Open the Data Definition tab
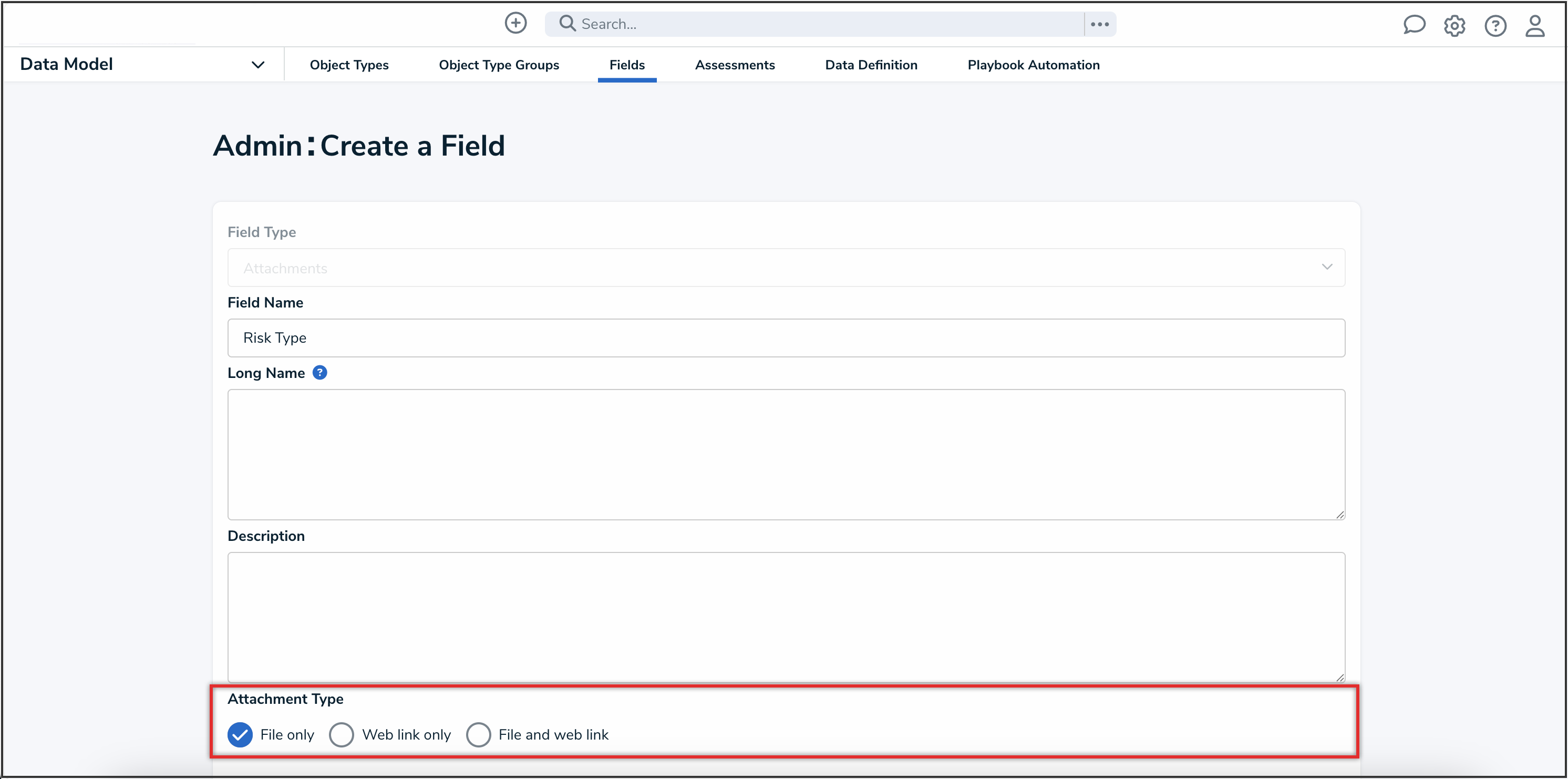 871,65
